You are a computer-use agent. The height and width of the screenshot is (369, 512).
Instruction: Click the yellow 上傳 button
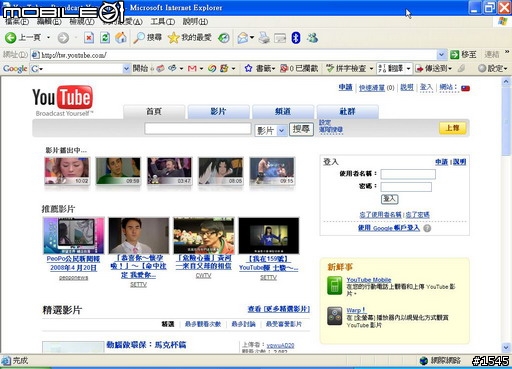pos(453,128)
